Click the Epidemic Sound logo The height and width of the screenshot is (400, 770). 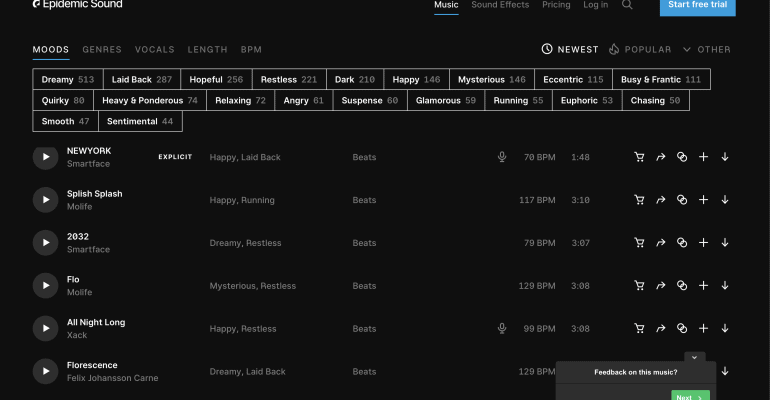[x=78, y=4]
